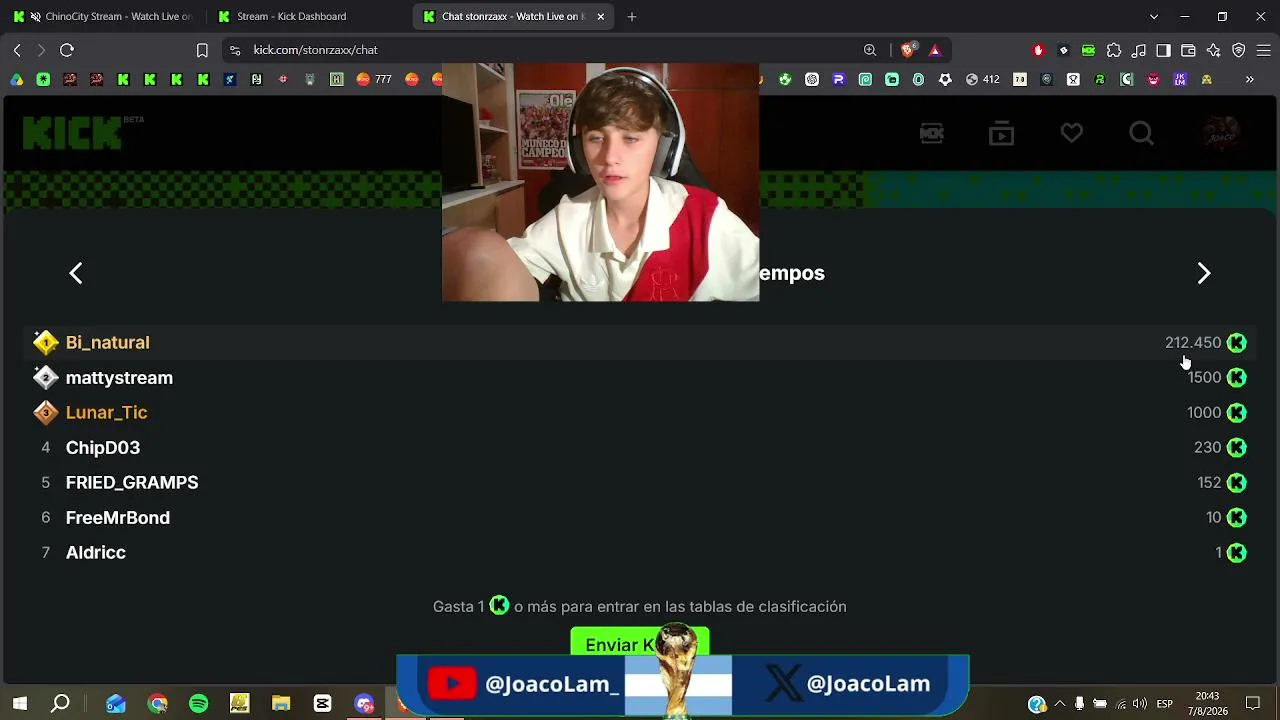The width and height of the screenshot is (1280, 720).
Task: Open Windows taskbar search
Action: click(x=60, y=704)
